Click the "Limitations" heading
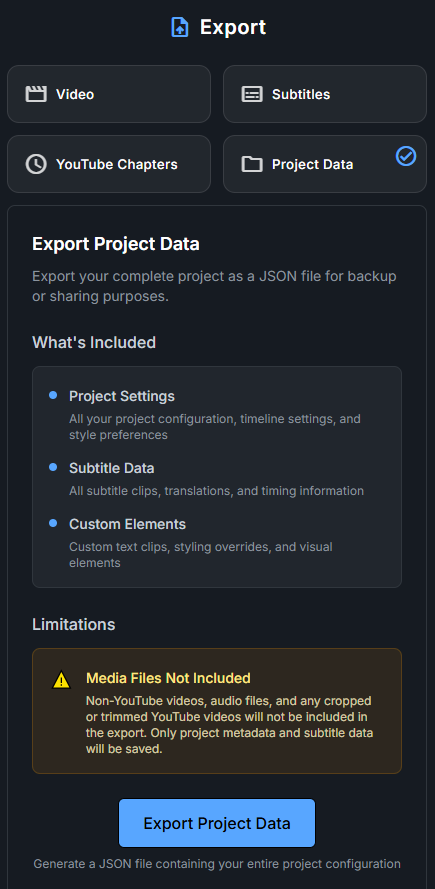This screenshot has width=435, height=889. [74, 624]
